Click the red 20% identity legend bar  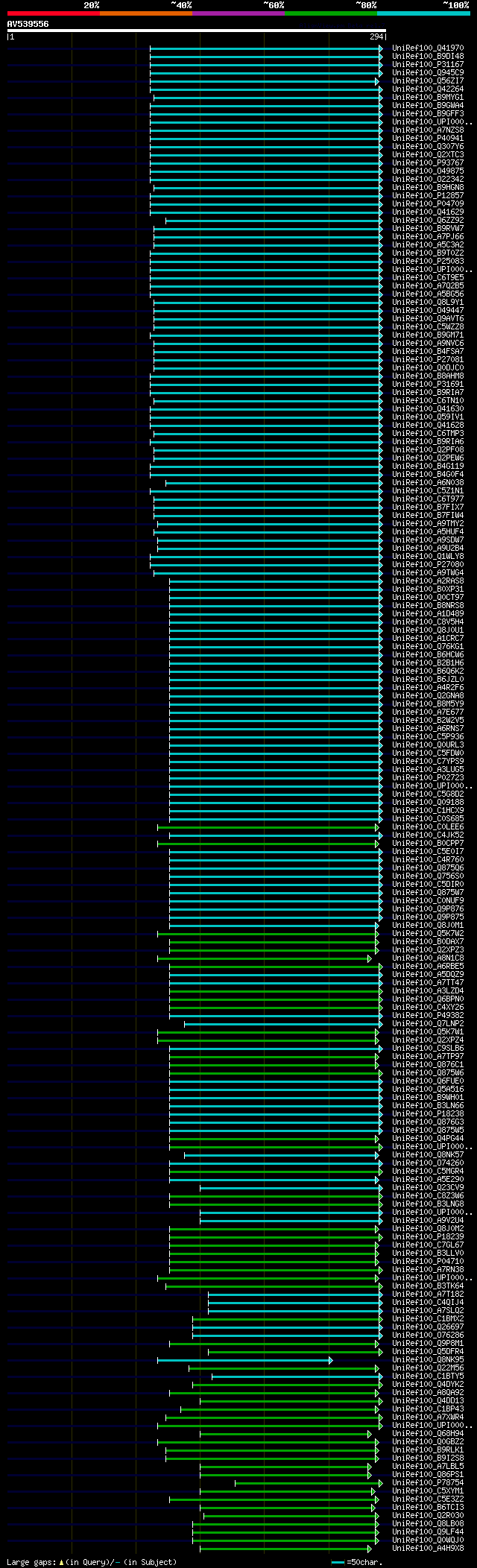(x=54, y=13)
